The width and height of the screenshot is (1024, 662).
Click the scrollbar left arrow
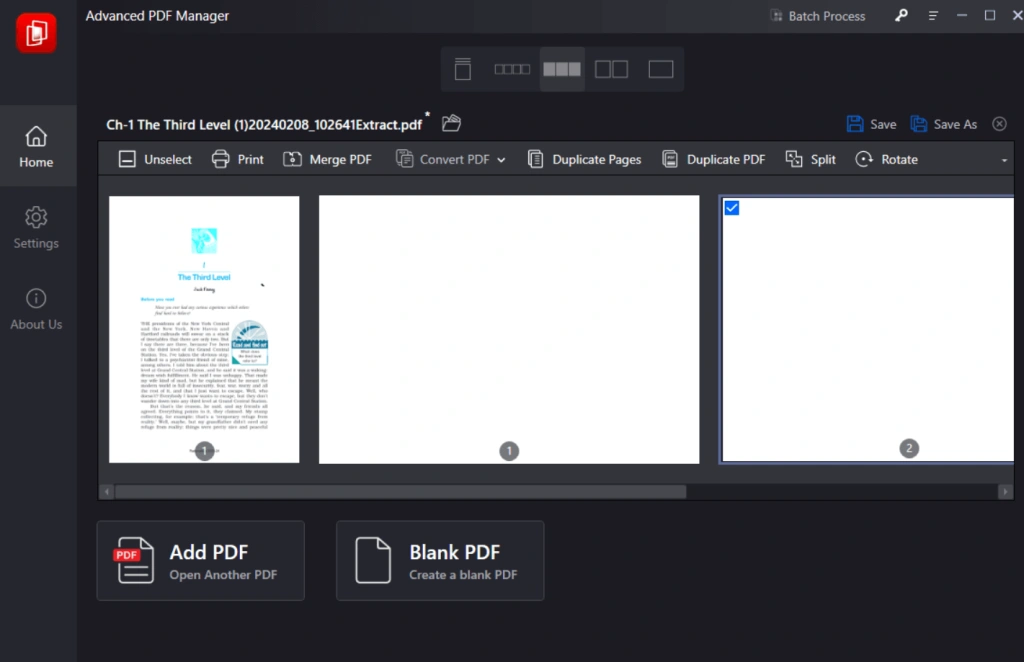coord(107,492)
